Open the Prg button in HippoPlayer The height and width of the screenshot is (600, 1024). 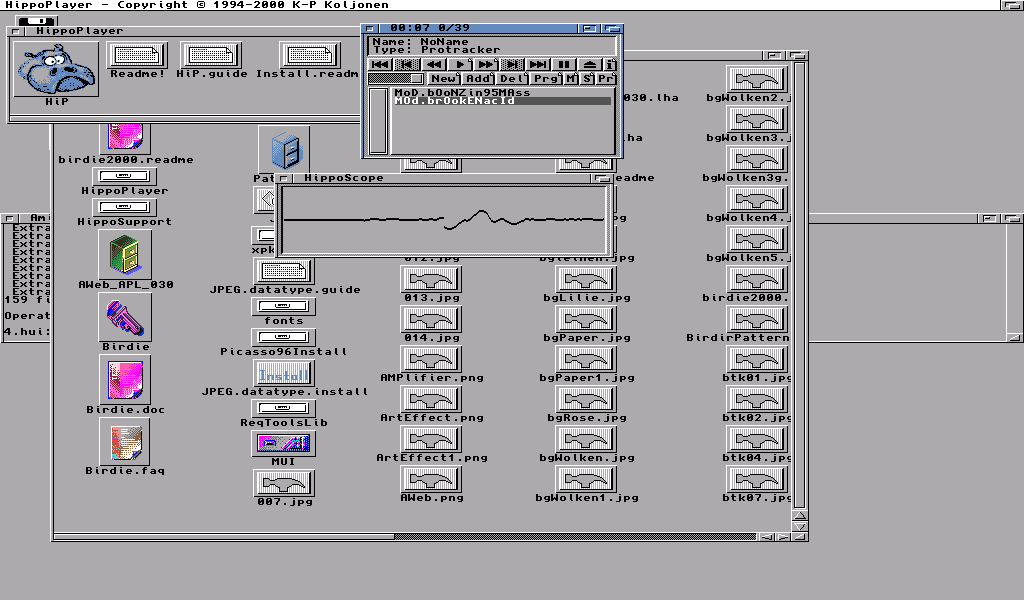click(546, 78)
